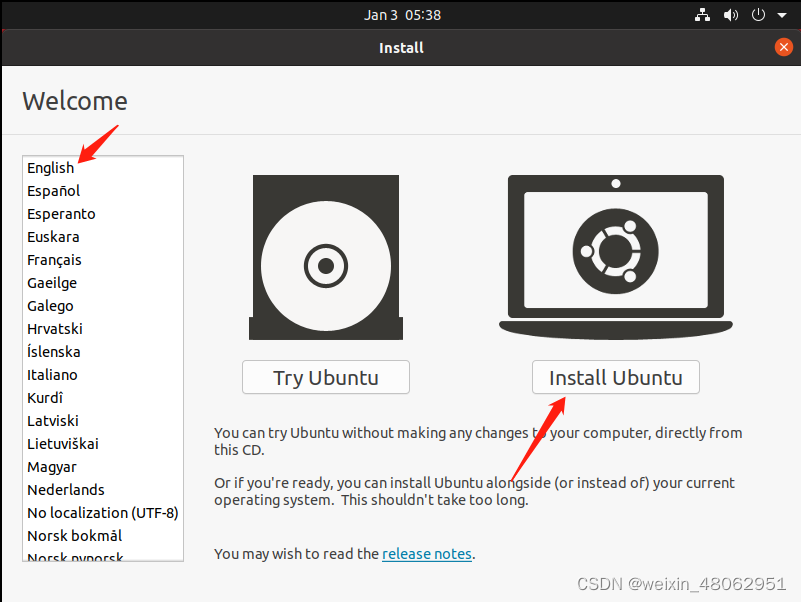Image resolution: width=801 pixels, height=602 pixels.
Task: Pick Italiano in the language list
Action: tap(53, 375)
